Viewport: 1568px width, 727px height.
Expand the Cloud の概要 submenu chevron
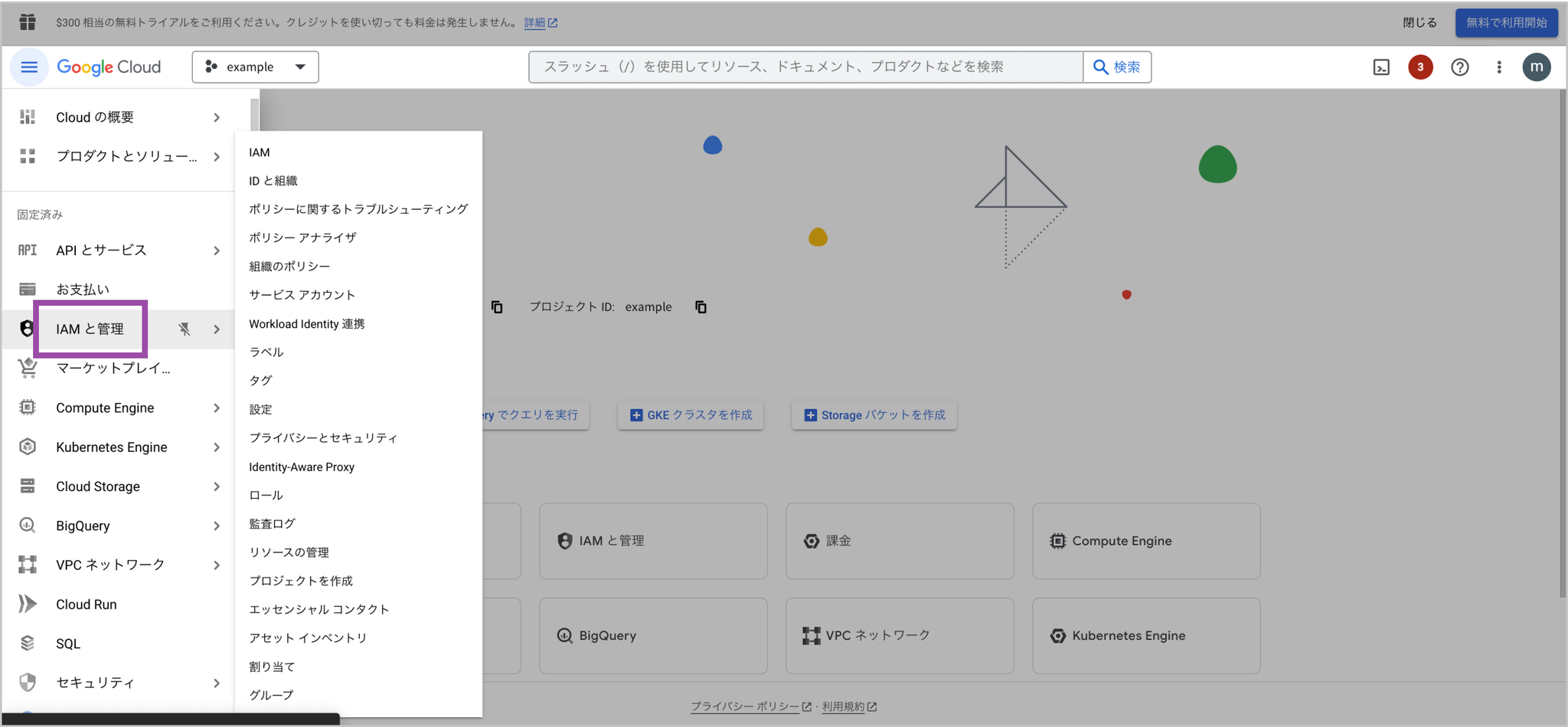(217, 117)
